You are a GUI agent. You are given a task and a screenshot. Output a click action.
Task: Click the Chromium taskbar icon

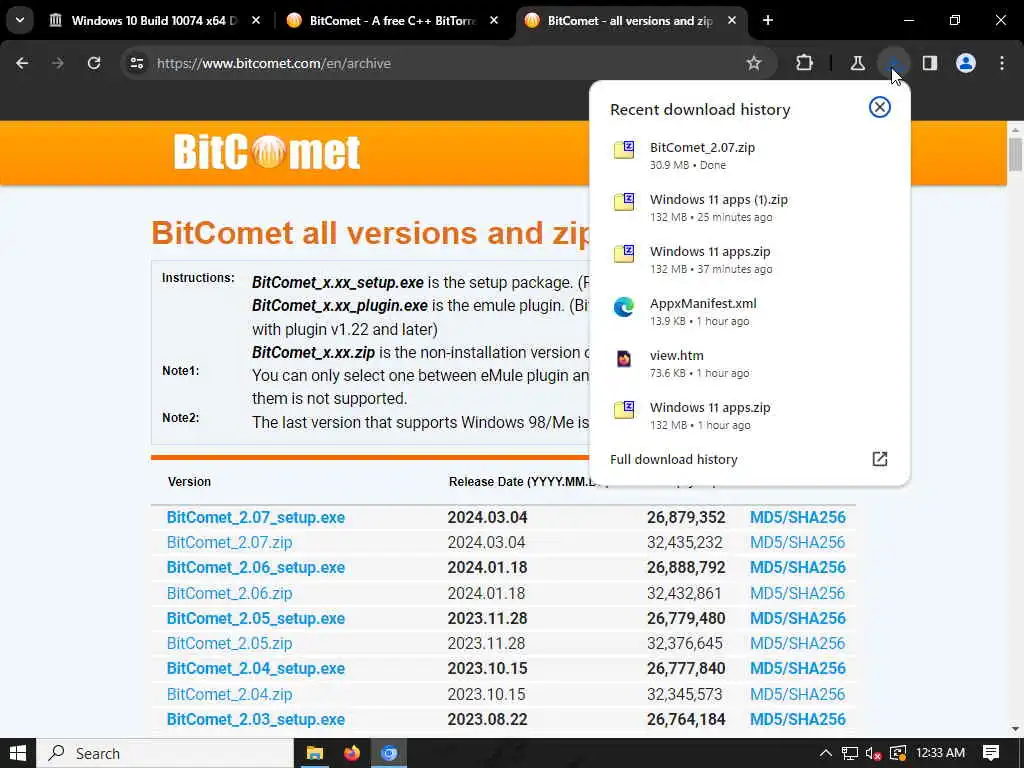(389, 753)
